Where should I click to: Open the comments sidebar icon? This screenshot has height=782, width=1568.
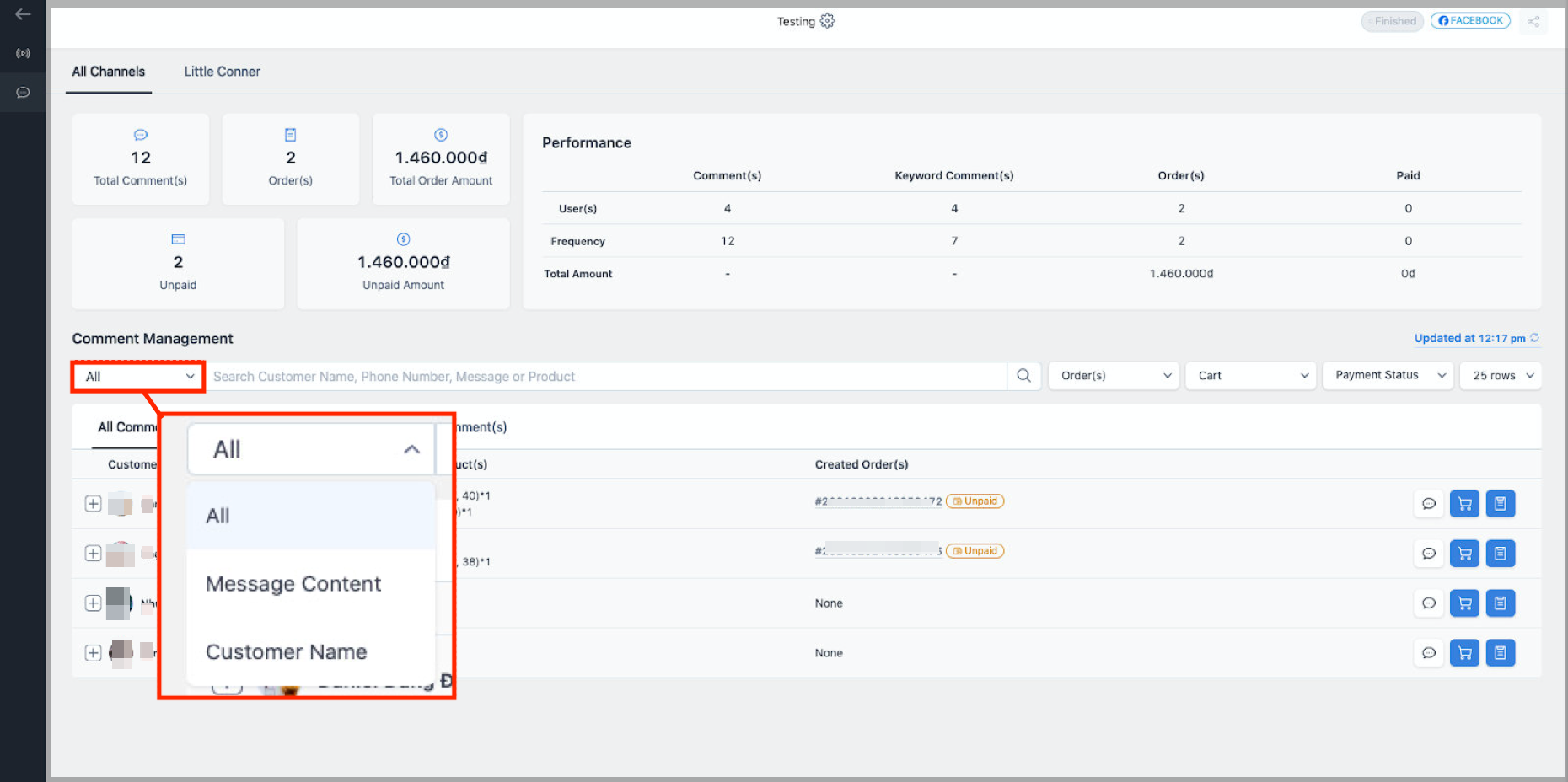pos(23,93)
